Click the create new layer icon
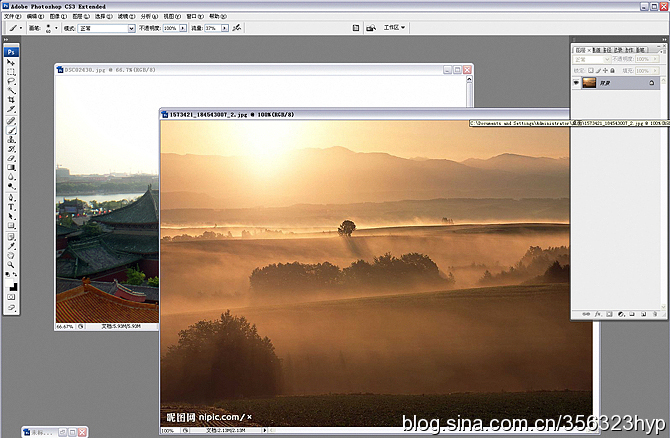 tap(642, 314)
